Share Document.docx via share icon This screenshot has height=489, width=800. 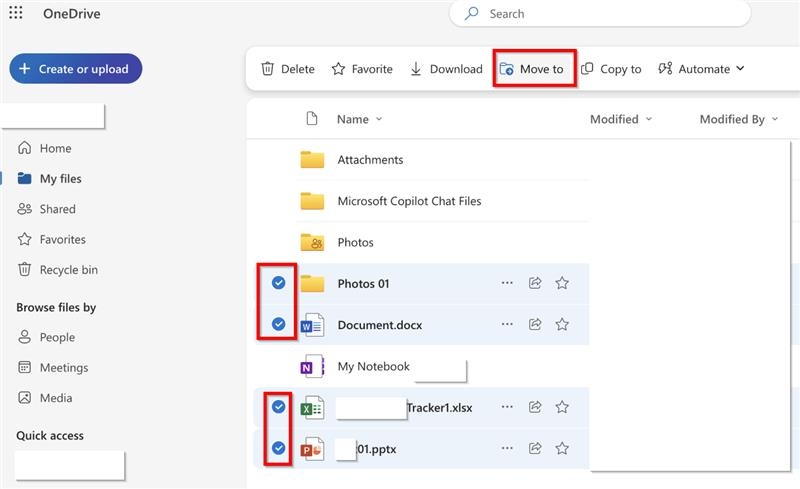535,324
